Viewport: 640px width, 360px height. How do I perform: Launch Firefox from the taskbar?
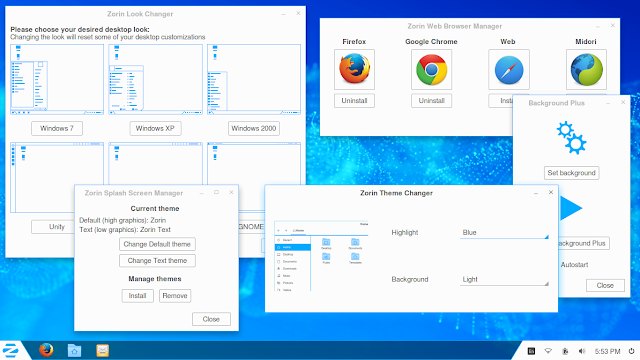[x=46, y=350]
